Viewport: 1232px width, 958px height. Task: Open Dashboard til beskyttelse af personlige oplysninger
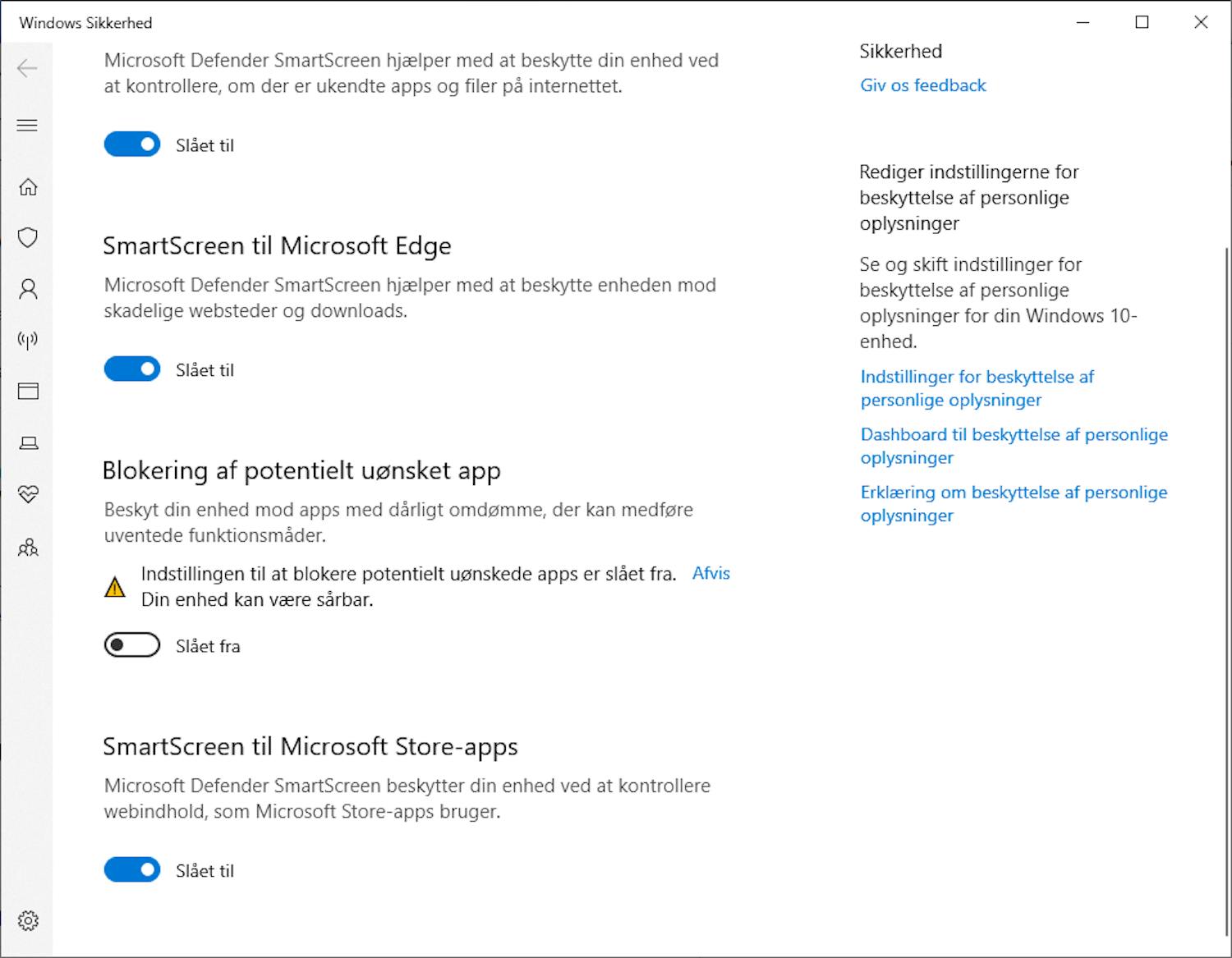(1014, 446)
